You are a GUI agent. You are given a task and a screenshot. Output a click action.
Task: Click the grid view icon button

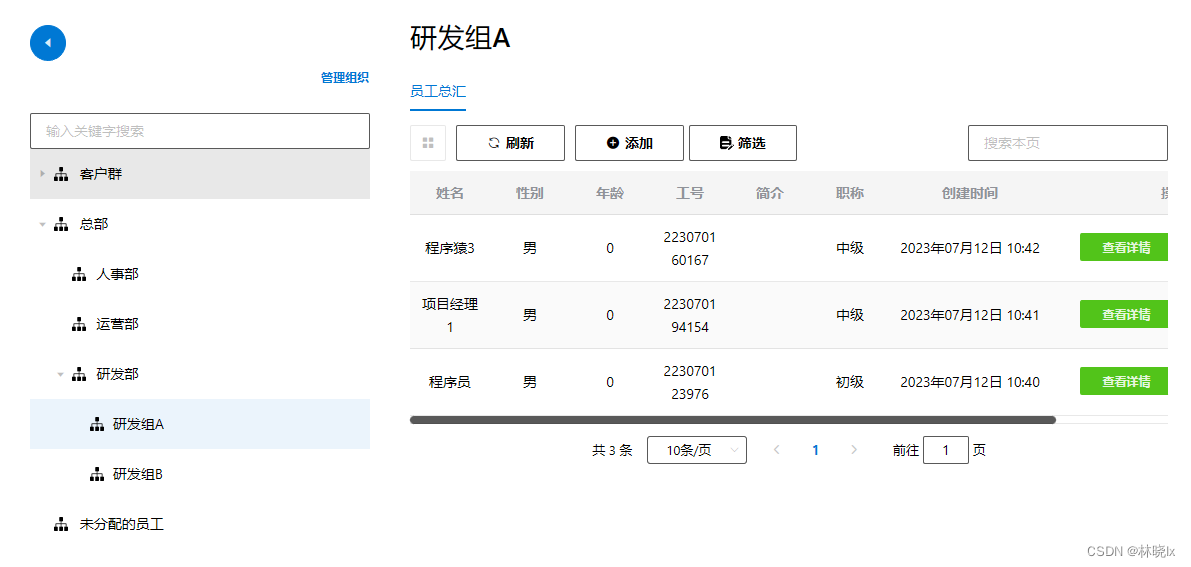428,143
